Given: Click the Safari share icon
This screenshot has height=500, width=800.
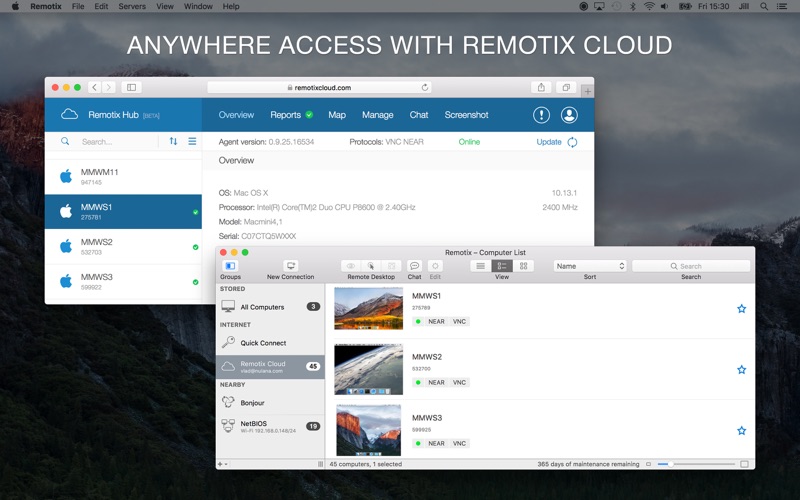Looking at the screenshot, I should coord(541,87).
